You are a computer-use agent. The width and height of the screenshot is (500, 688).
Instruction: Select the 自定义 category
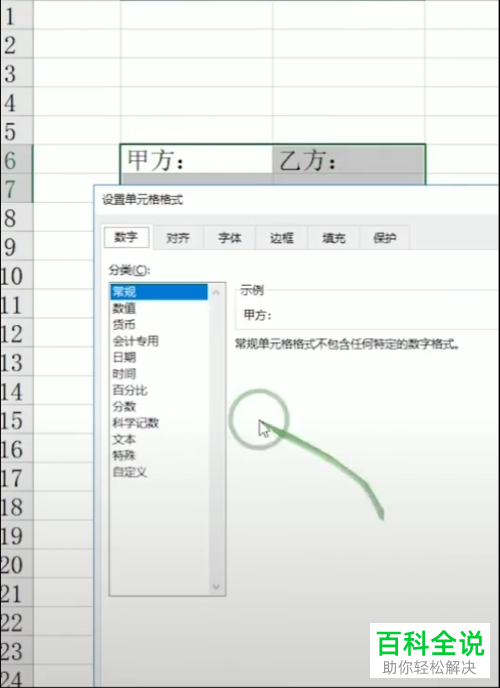[159, 472]
